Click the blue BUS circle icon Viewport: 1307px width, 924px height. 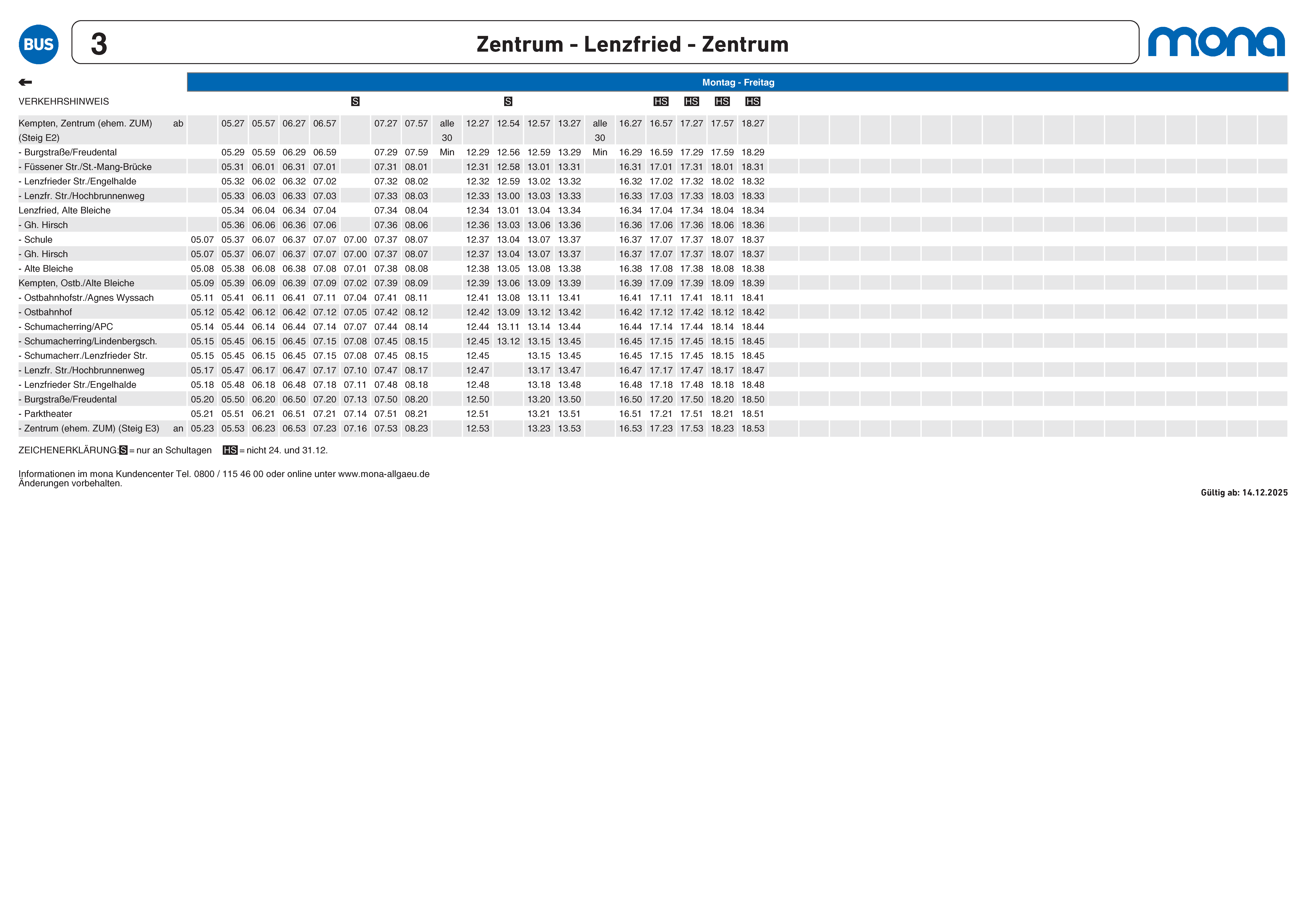(39, 44)
